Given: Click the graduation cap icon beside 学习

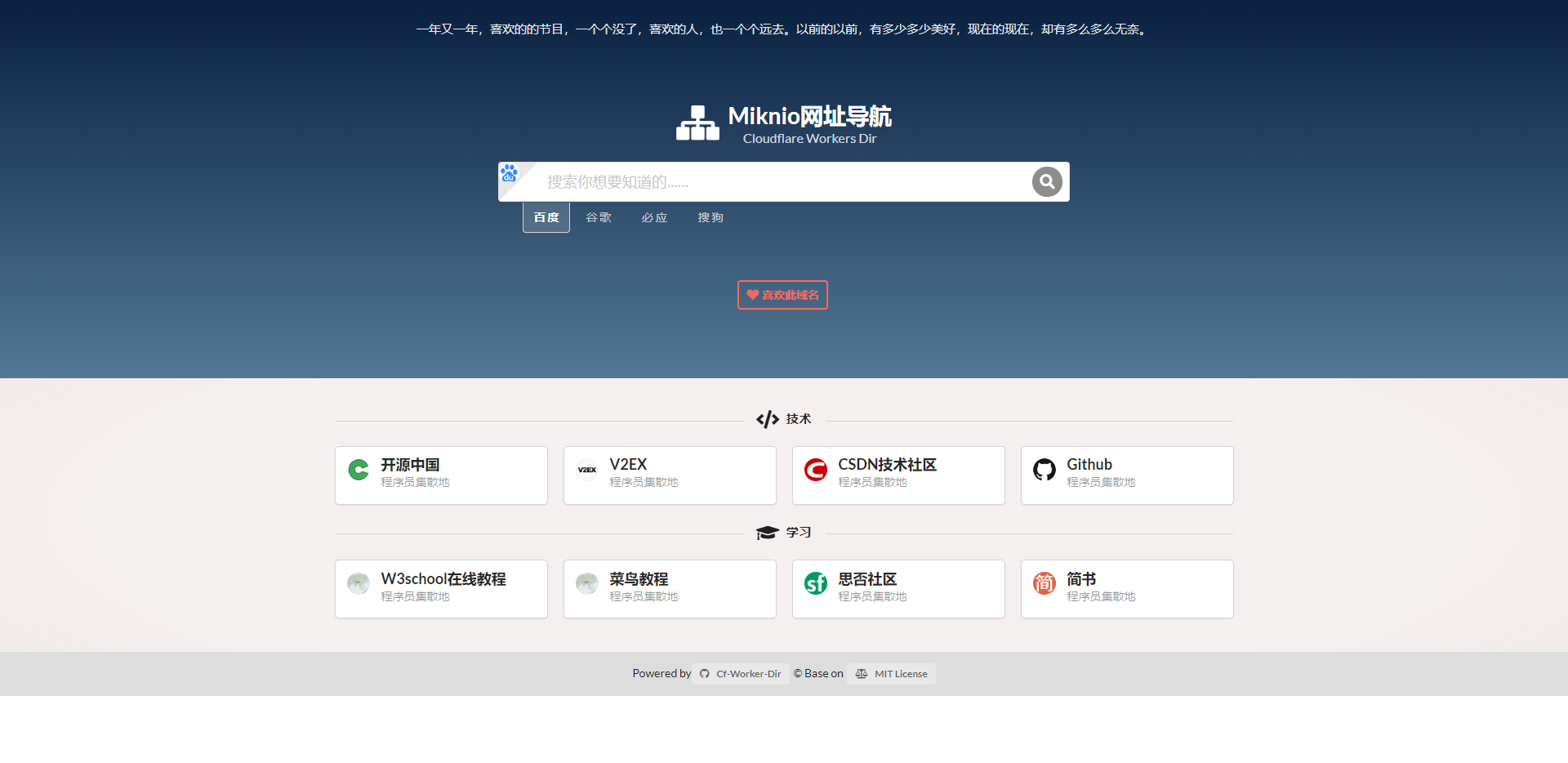Looking at the screenshot, I should tap(766, 532).
